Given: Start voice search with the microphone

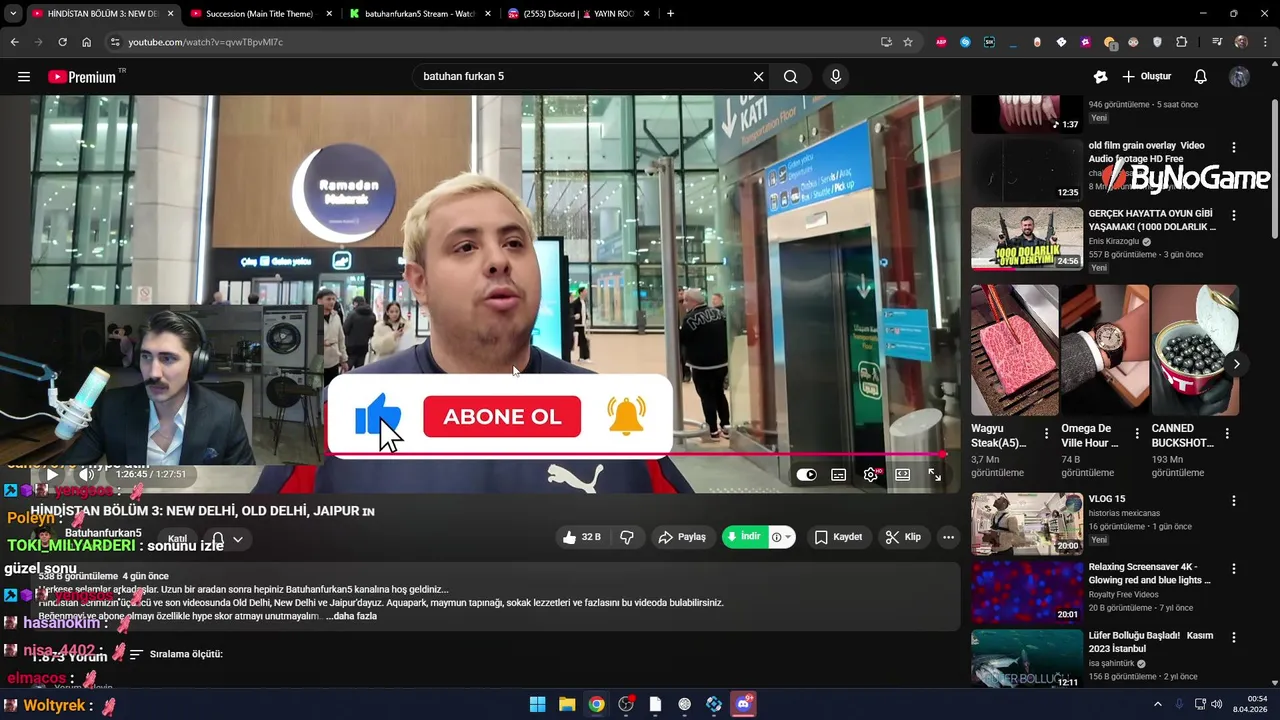Looking at the screenshot, I should [836, 77].
